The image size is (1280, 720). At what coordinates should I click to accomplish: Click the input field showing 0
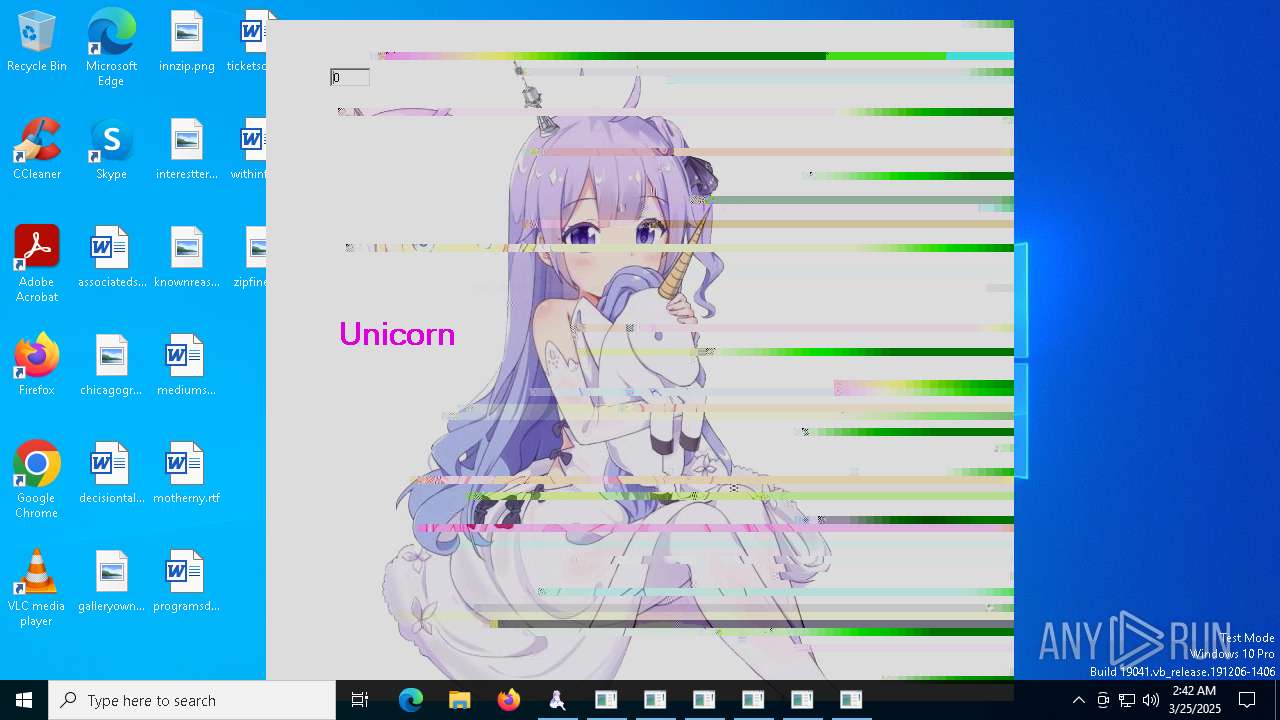click(x=350, y=77)
